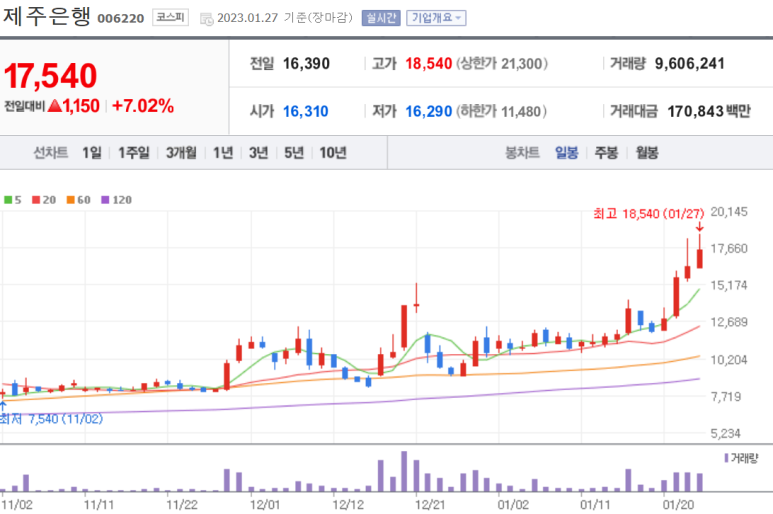Screen dimensions: 773x514
Task: Click the 거래량 volume legend marker
Action: click(726, 458)
